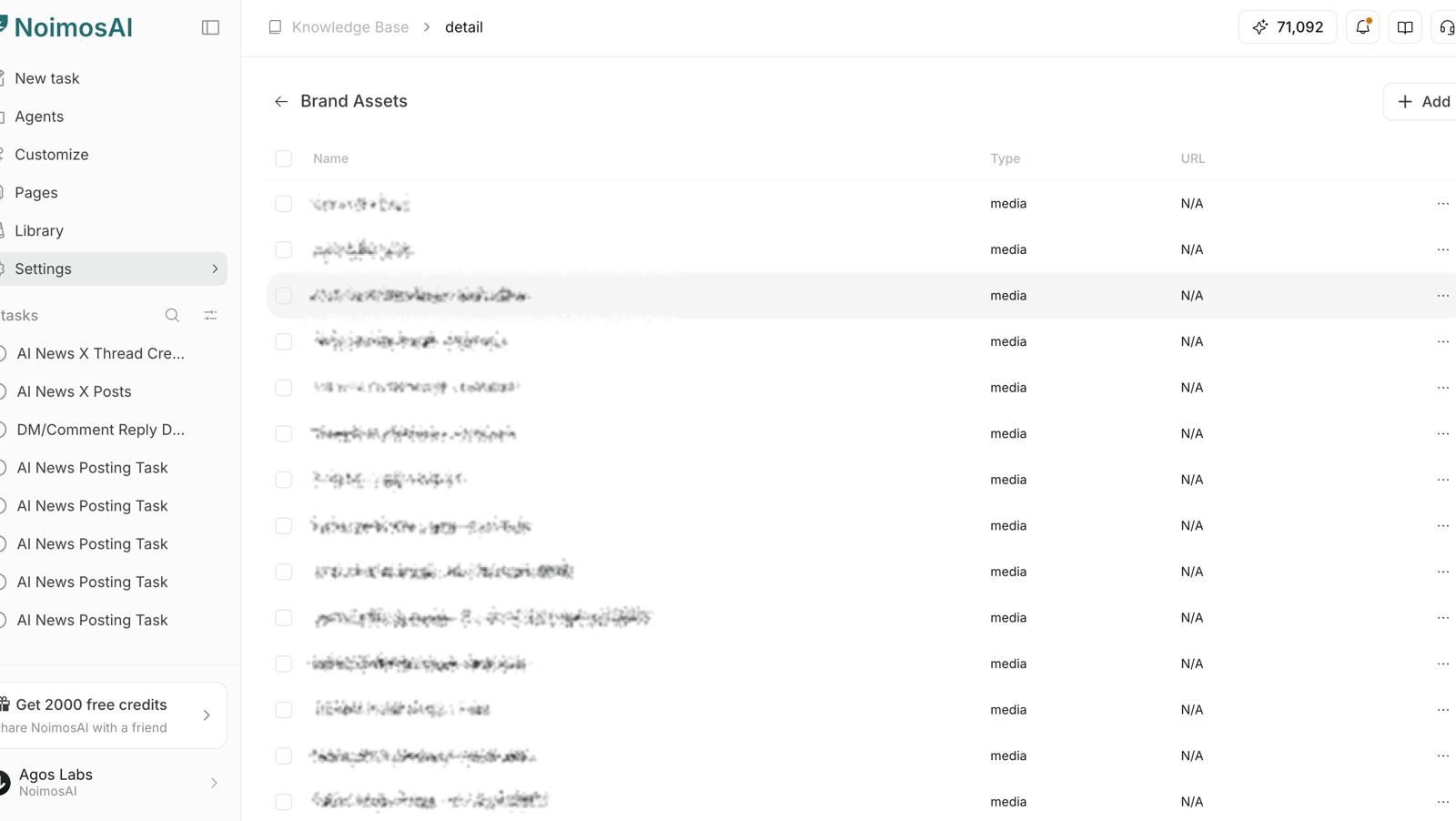Image resolution: width=1456 pixels, height=821 pixels.
Task: Open more options for last media row
Action: click(x=1443, y=802)
